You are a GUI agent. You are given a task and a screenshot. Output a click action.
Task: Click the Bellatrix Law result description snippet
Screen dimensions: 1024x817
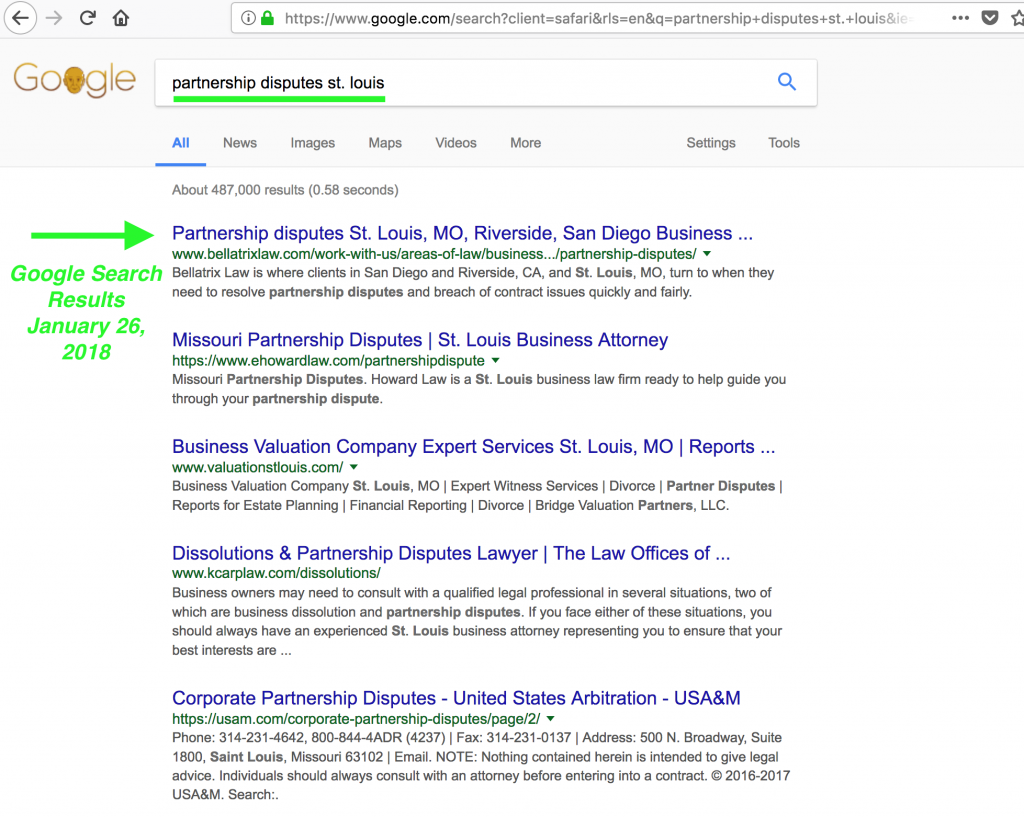[473, 282]
